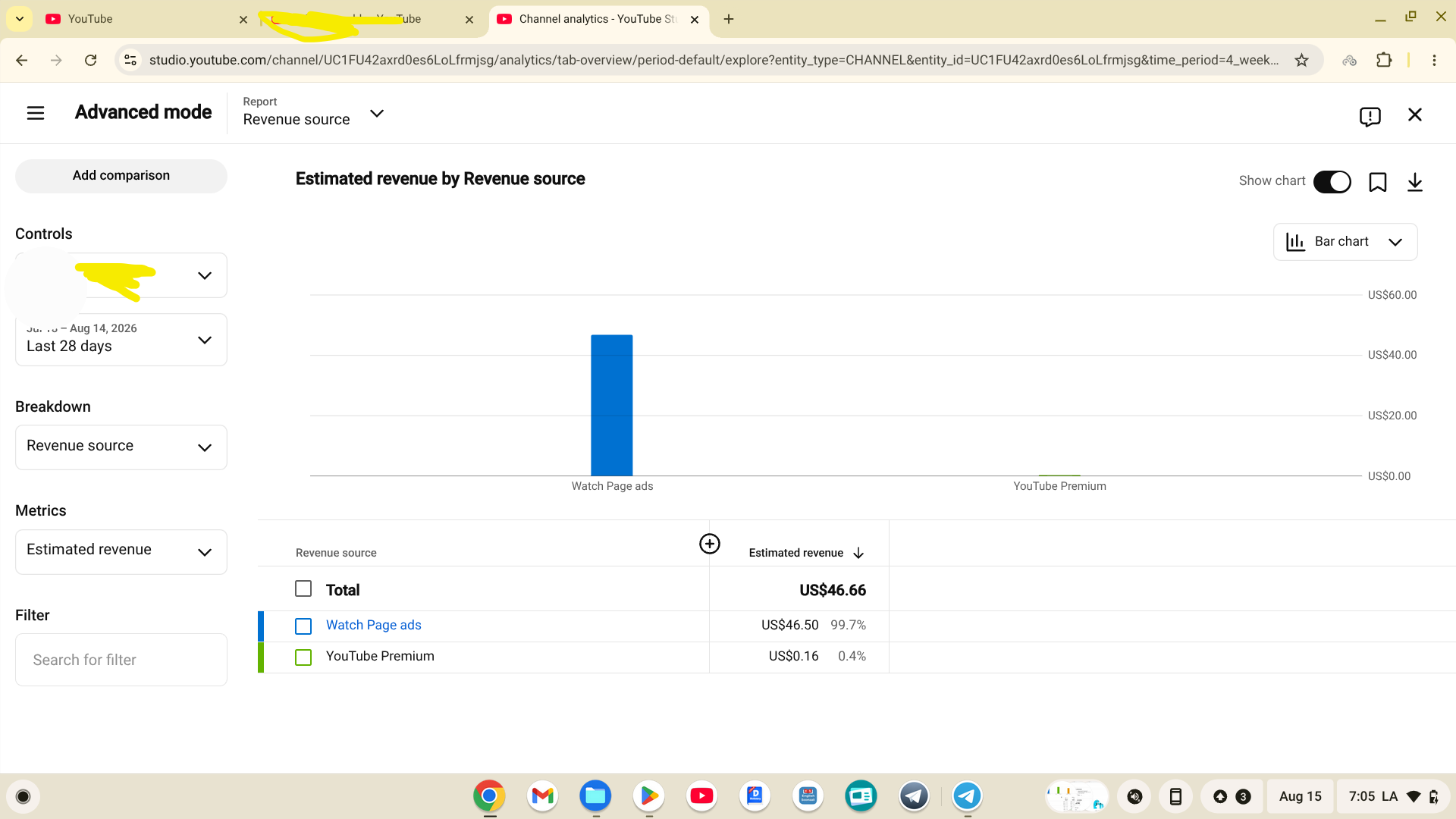Screen dimensions: 1456x819
Task: Check the Total row checkbox
Action: pos(303,589)
